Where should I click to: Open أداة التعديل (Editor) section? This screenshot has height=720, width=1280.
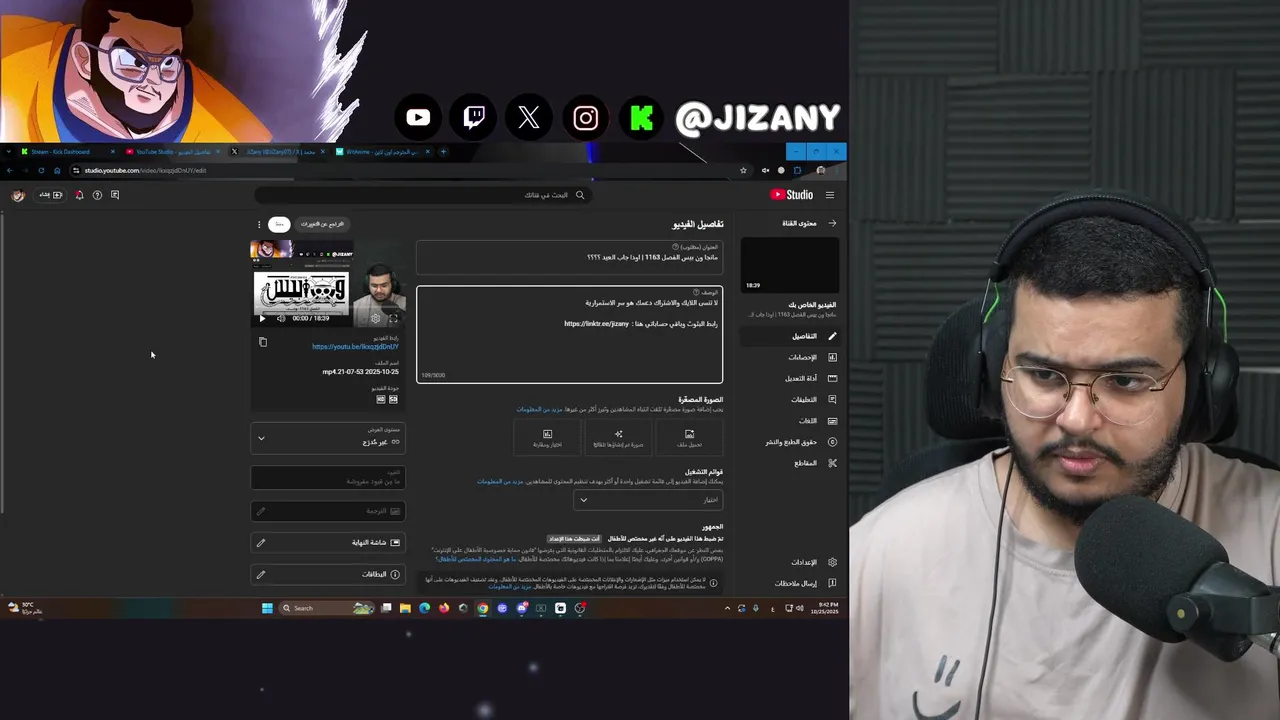789,378
